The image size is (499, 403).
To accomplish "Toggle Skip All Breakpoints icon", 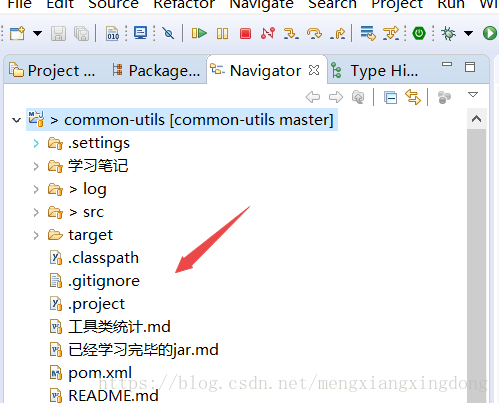I will tap(168, 33).
